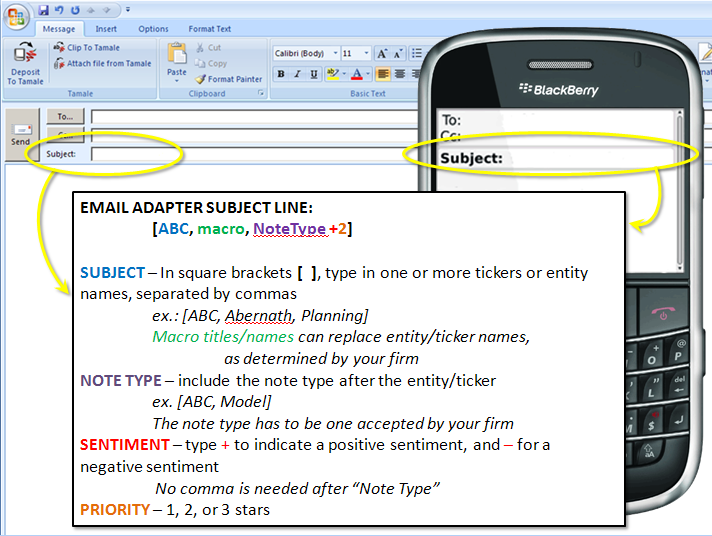Click Attach file from Tamale
This screenshot has width=712, height=536.
click(103, 64)
